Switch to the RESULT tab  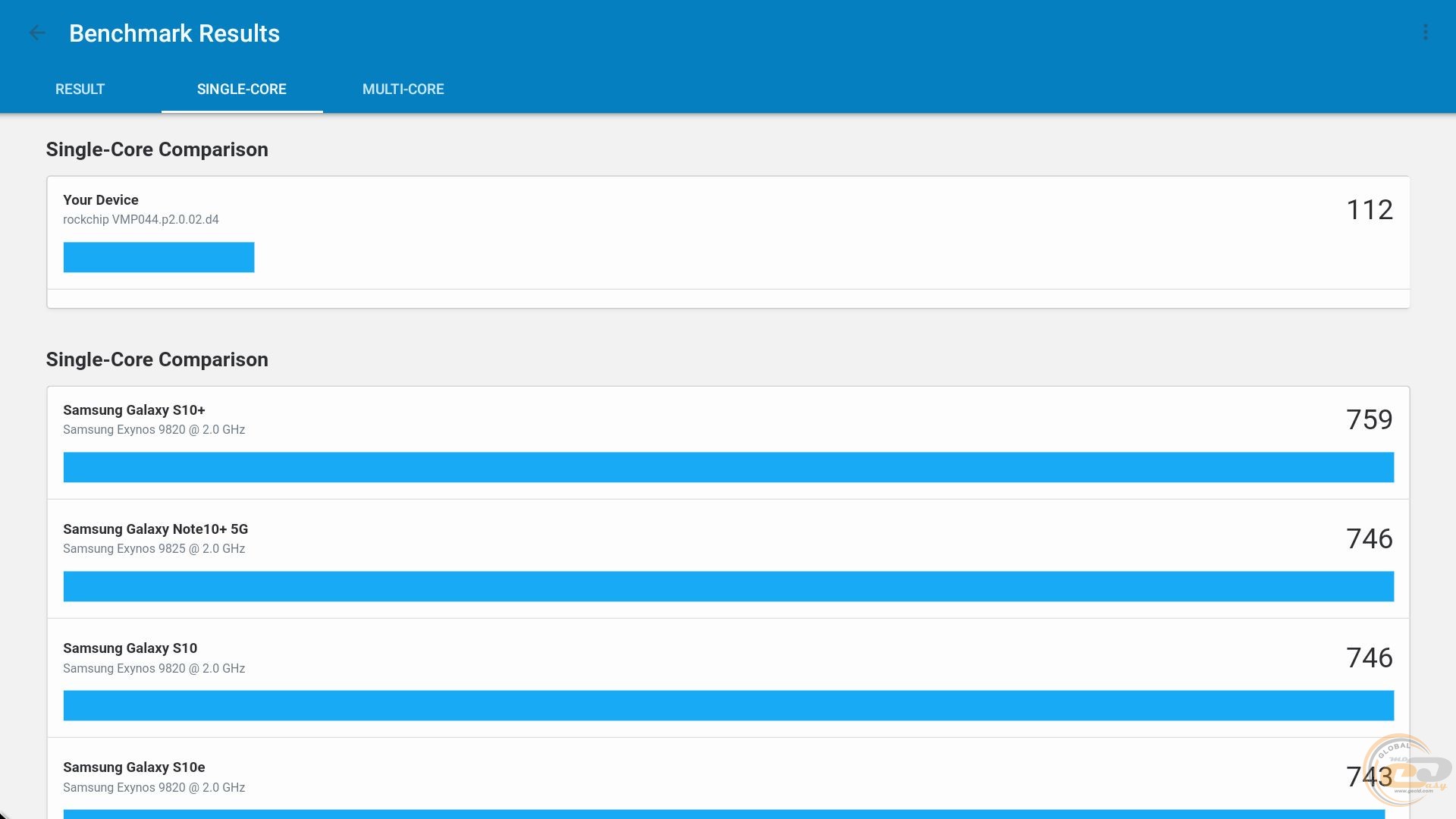[x=80, y=89]
